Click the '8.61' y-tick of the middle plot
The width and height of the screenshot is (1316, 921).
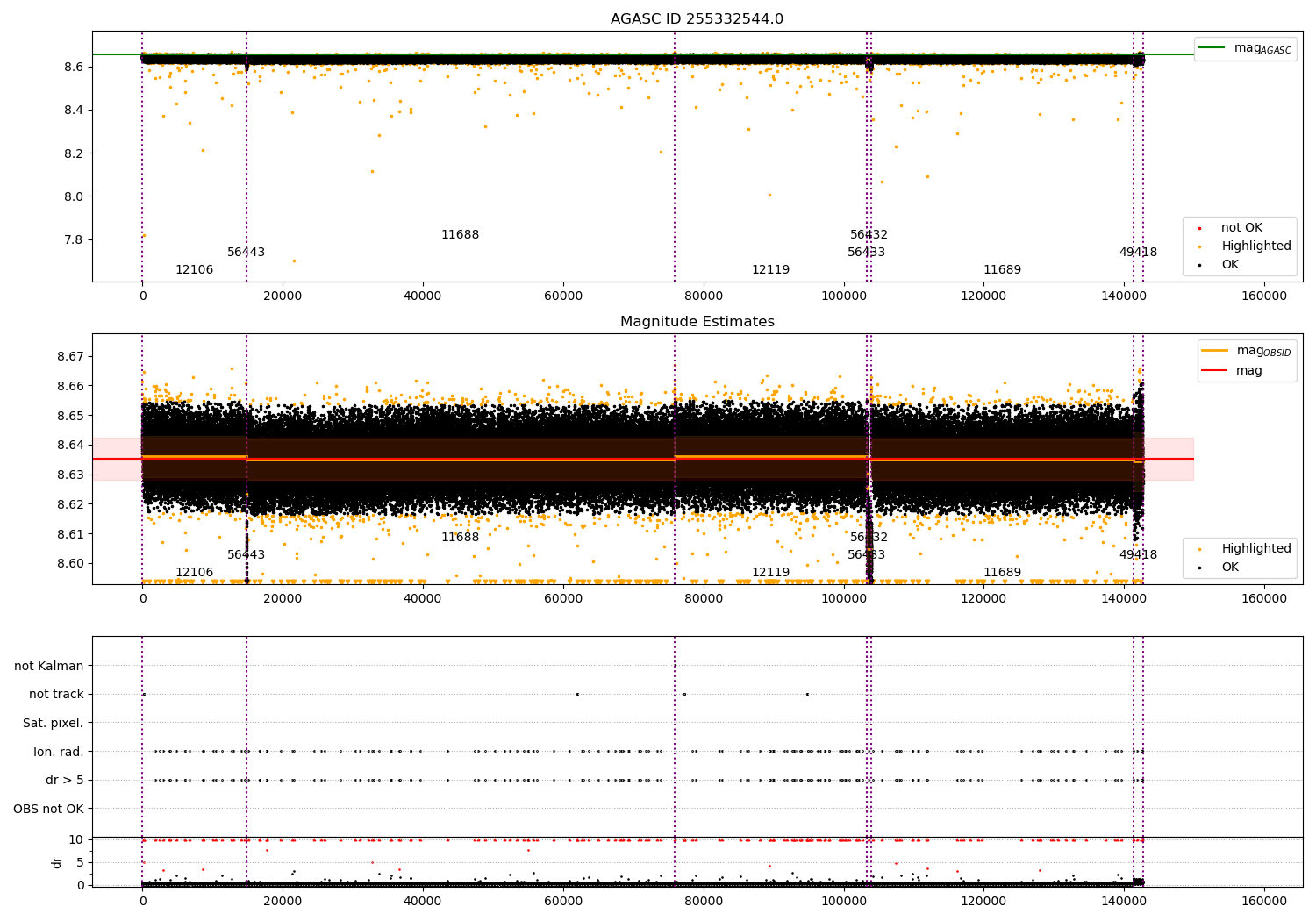click(70, 534)
